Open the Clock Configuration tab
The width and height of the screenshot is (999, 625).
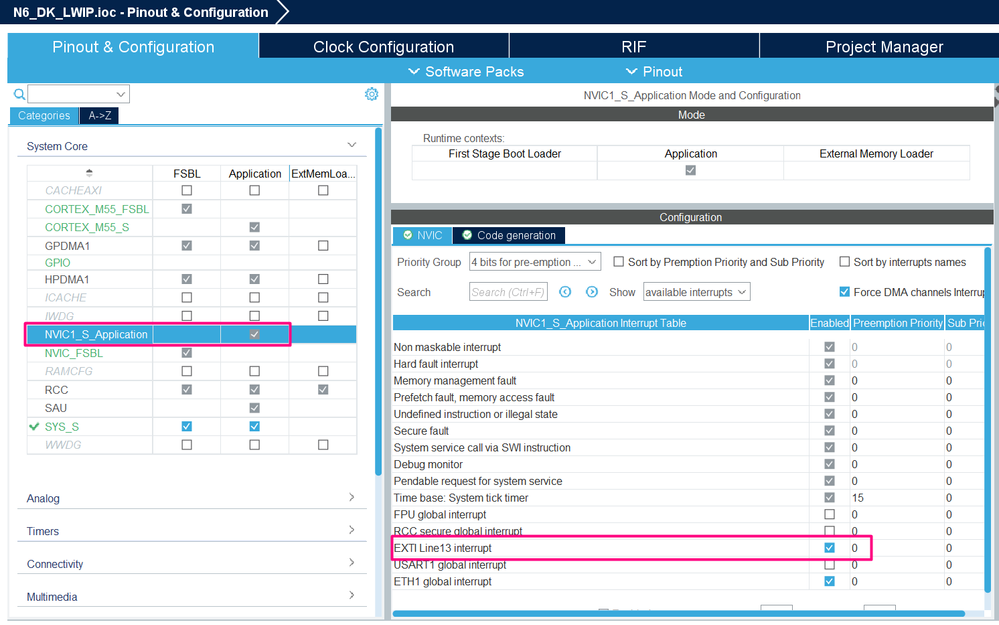pyautogui.click(x=384, y=47)
